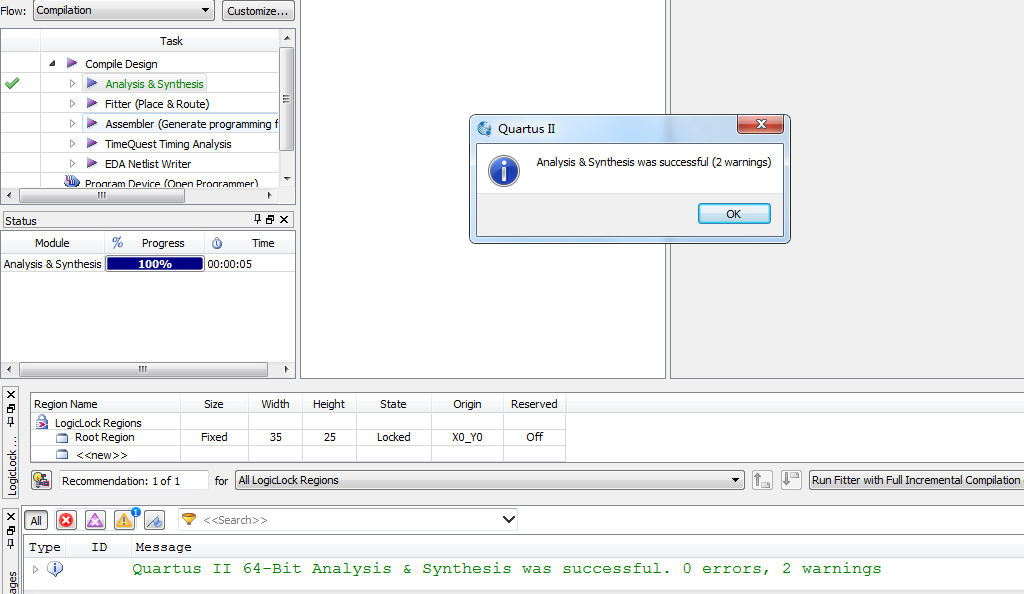Screen dimensions: 1024x594
Task: Click the Tasks pane horizontal scrollbar
Action: click(x=102, y=195)
